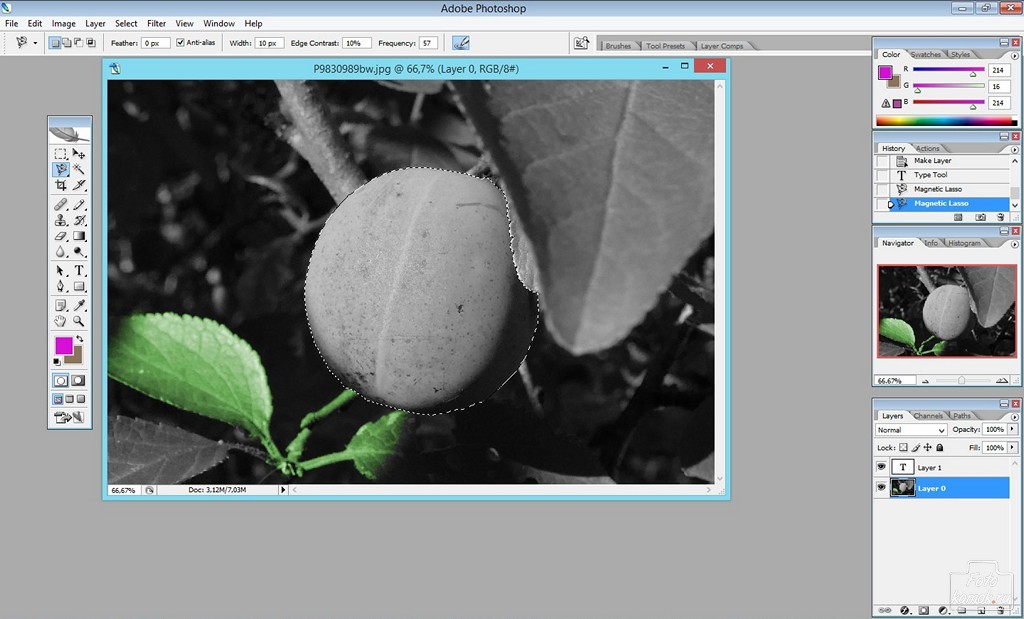Select the Move tool
Screen dimensions: 1024x619
(79, 153)
